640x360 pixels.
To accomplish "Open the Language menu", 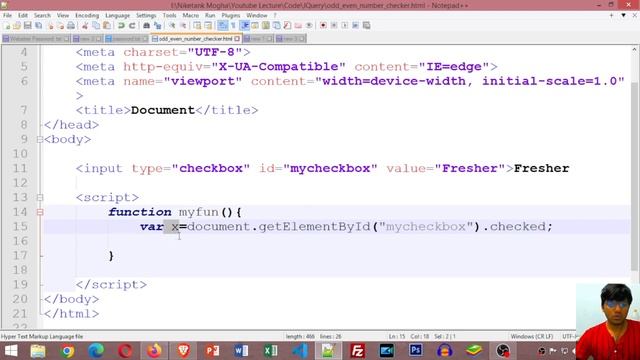I will [x=117, y=15].
